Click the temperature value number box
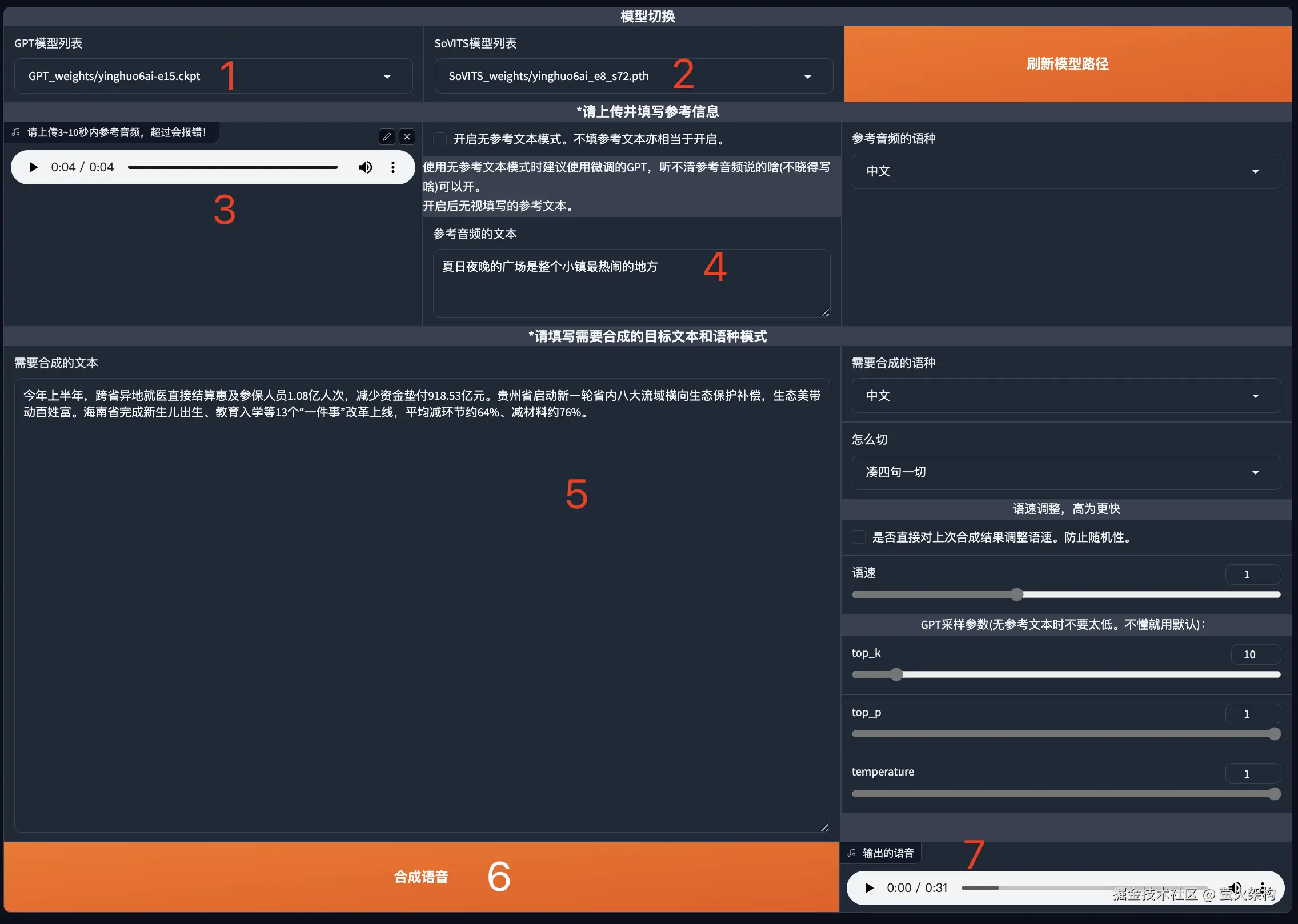 click(x=1252, y=774)
